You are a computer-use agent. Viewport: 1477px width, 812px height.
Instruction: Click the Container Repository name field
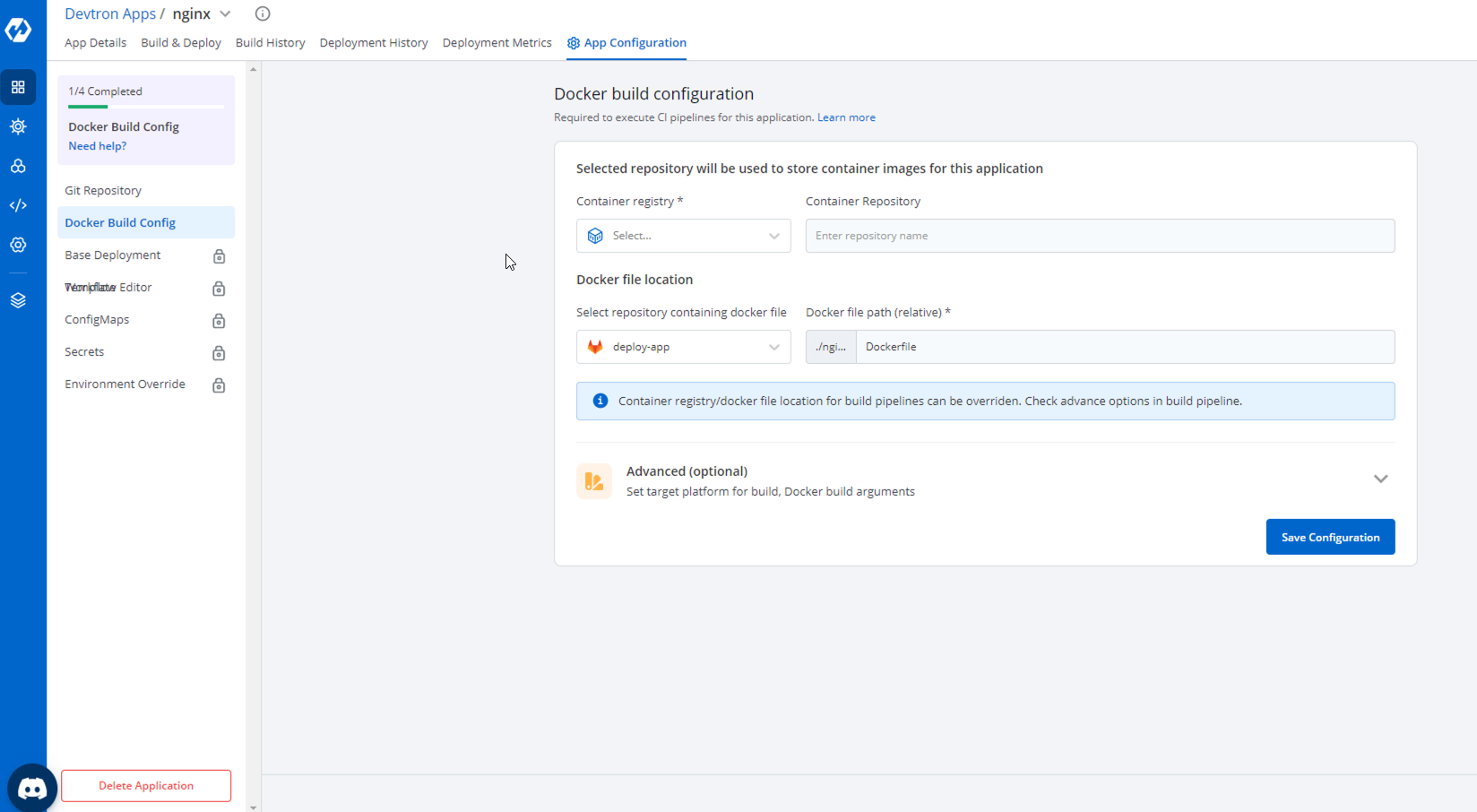[1100, 236]
